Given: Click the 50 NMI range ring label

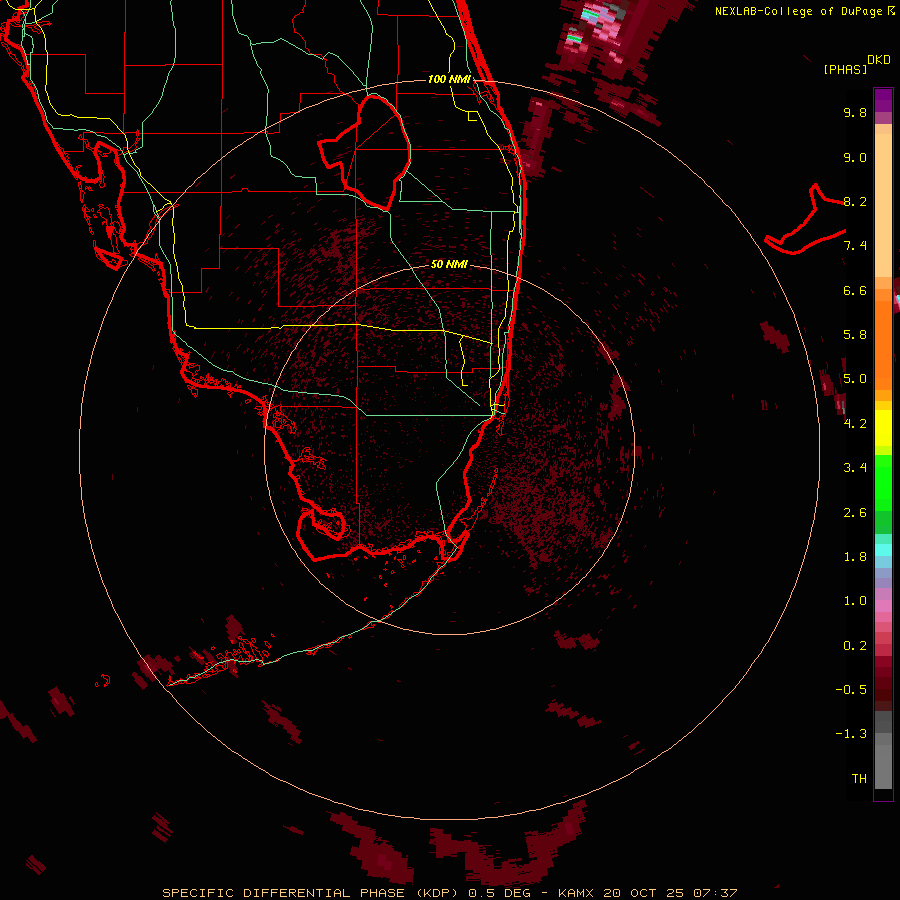Looking at the screenshot, I should (449, 264).
